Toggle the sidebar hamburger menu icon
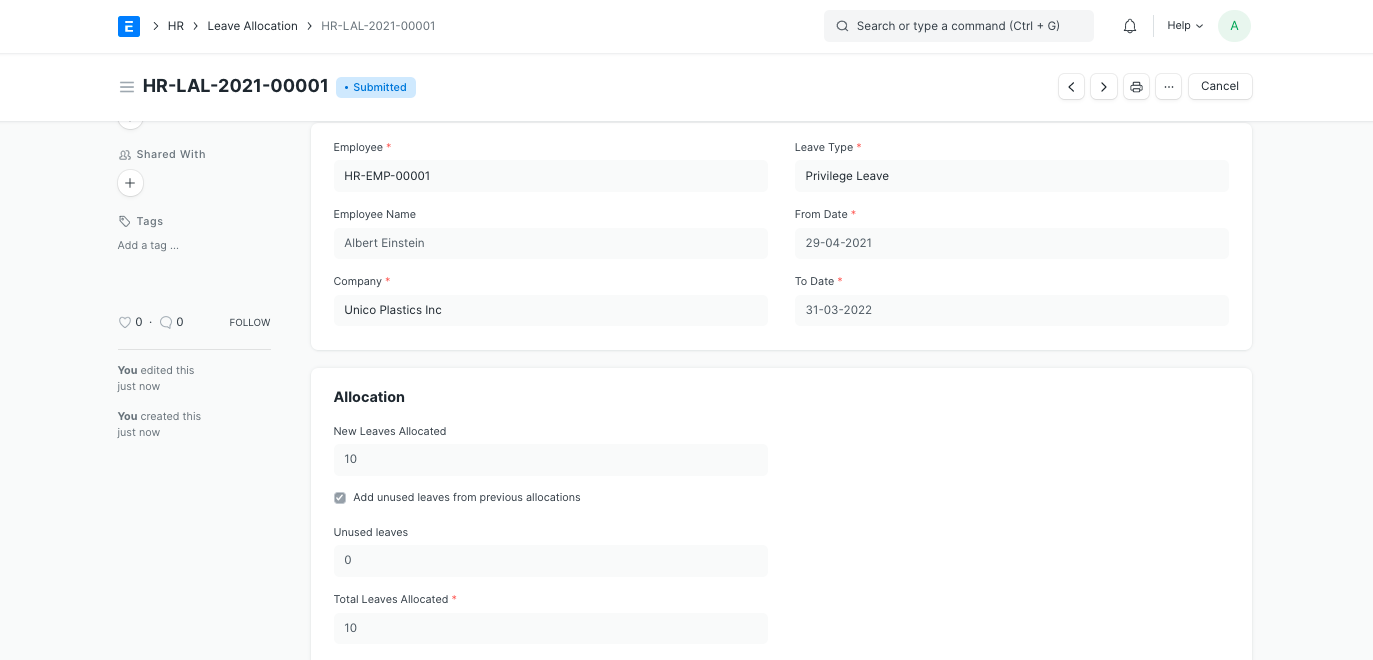This screenshot has width=1373, height=660. [x=127, y=87]
